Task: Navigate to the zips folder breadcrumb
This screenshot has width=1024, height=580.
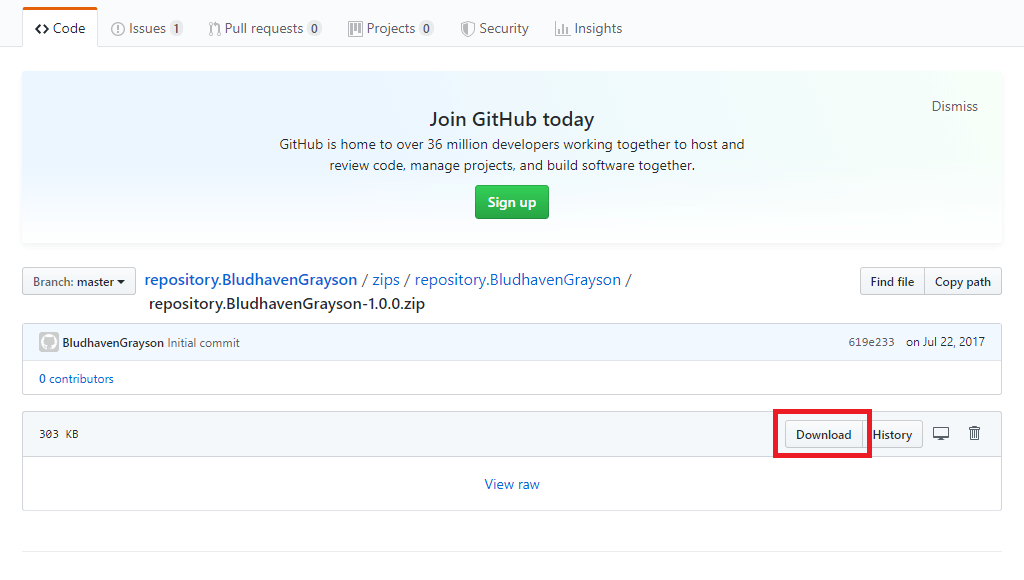Action: [x=386, y=280]
